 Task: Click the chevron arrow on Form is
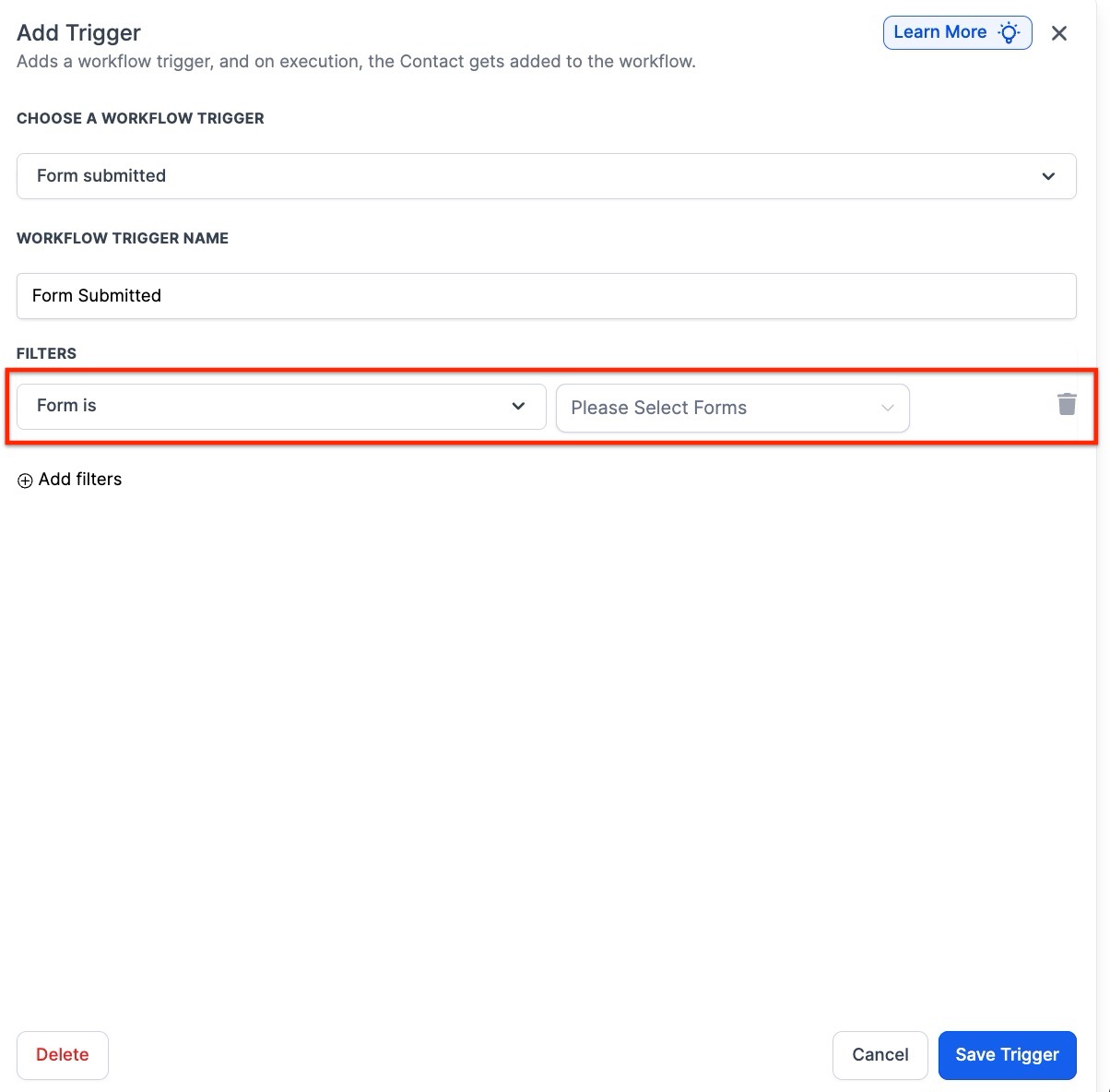click(x=518, y=406)
